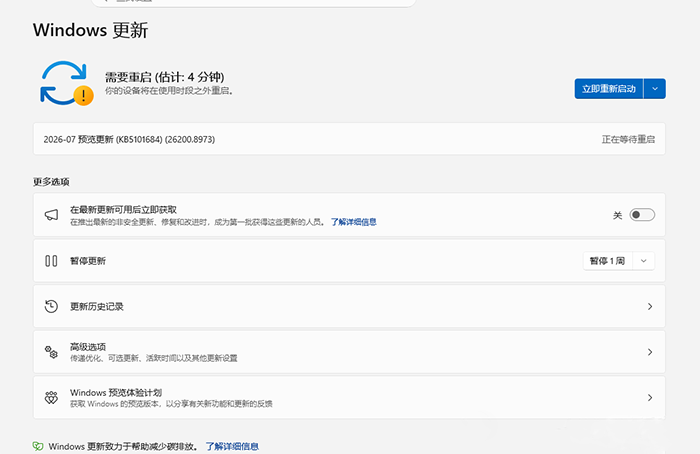The height and width of the screenshot is (454, 700).
Task: Click the pause icon next to 暂停更新
Action: (x=51, y=261)
